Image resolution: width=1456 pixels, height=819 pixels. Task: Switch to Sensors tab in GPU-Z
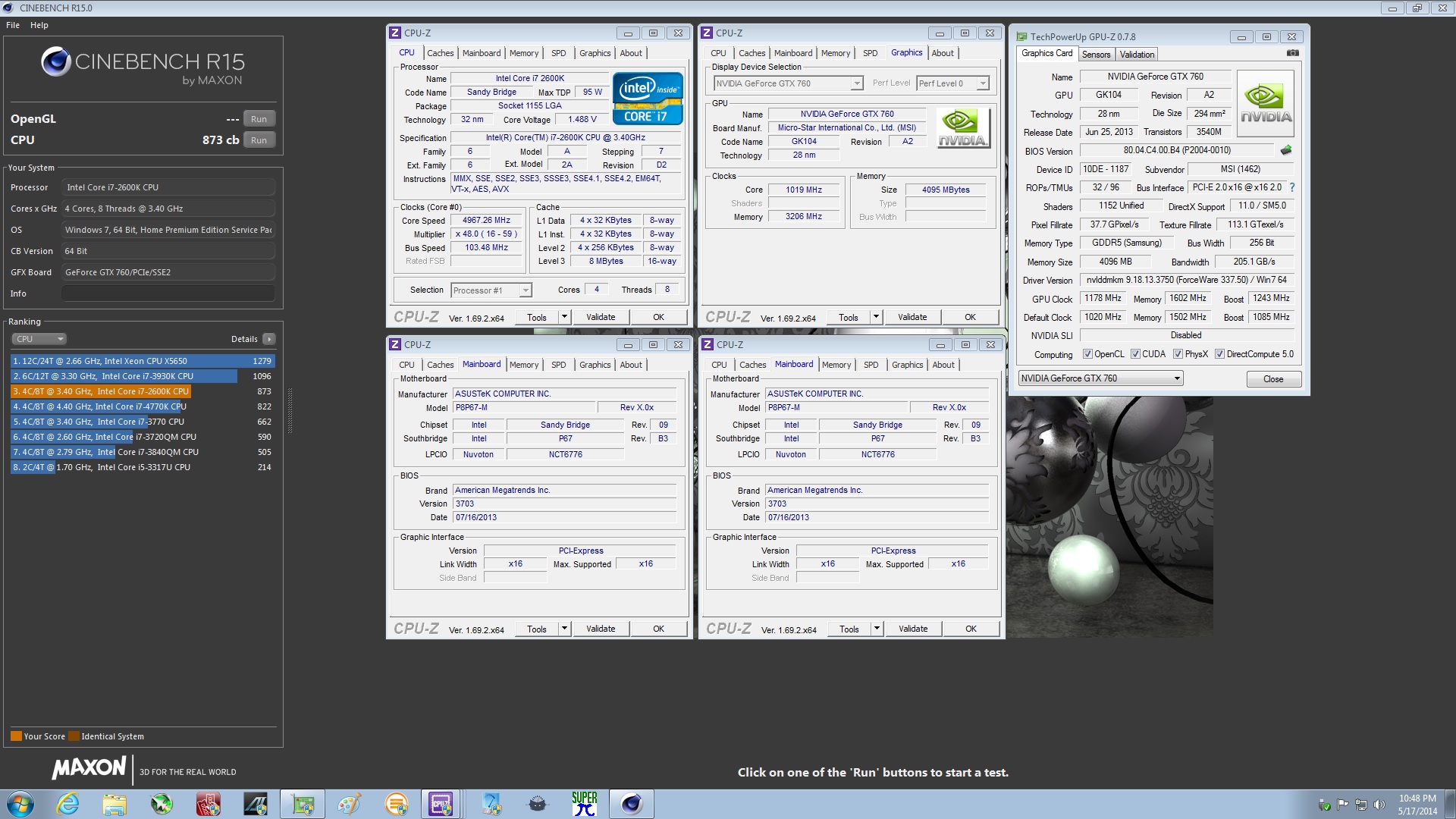click(1096, 54)
